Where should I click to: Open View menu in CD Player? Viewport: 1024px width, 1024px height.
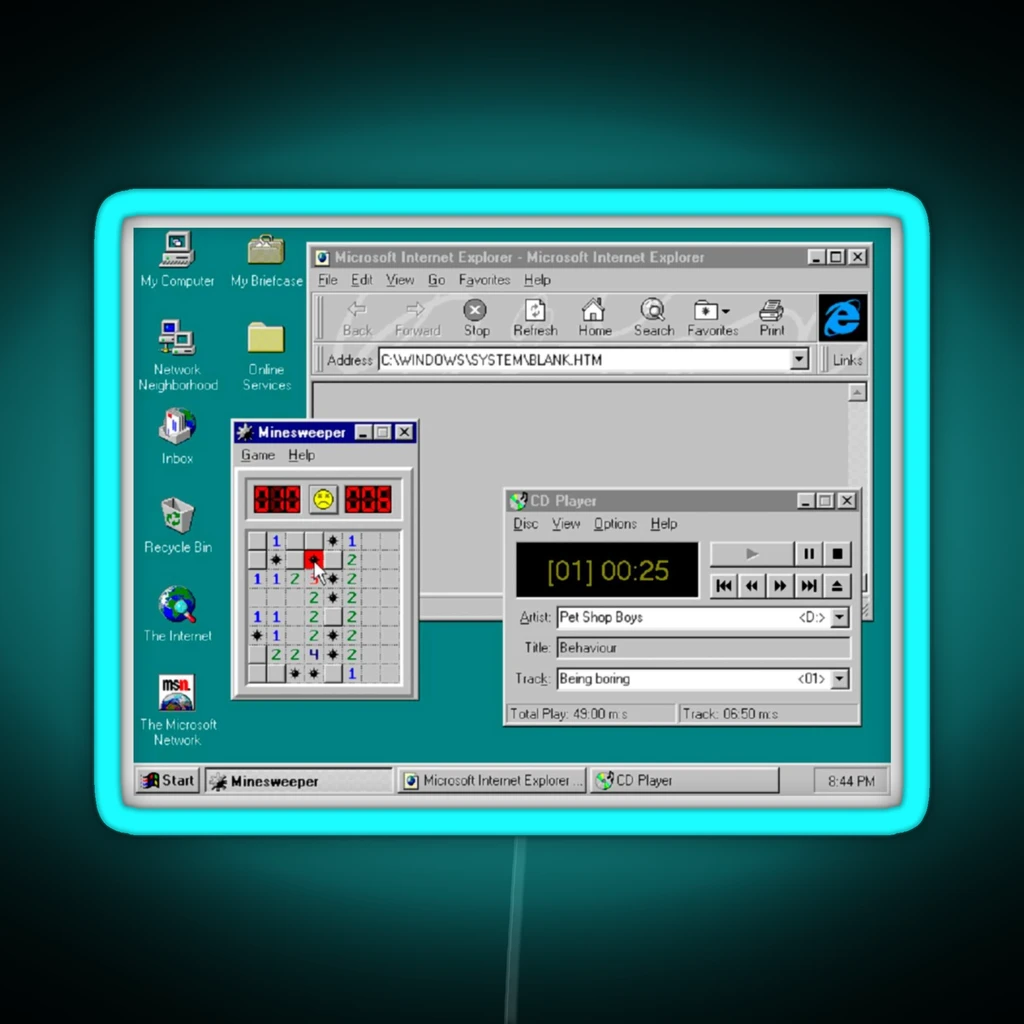click(x=566, y=523)
